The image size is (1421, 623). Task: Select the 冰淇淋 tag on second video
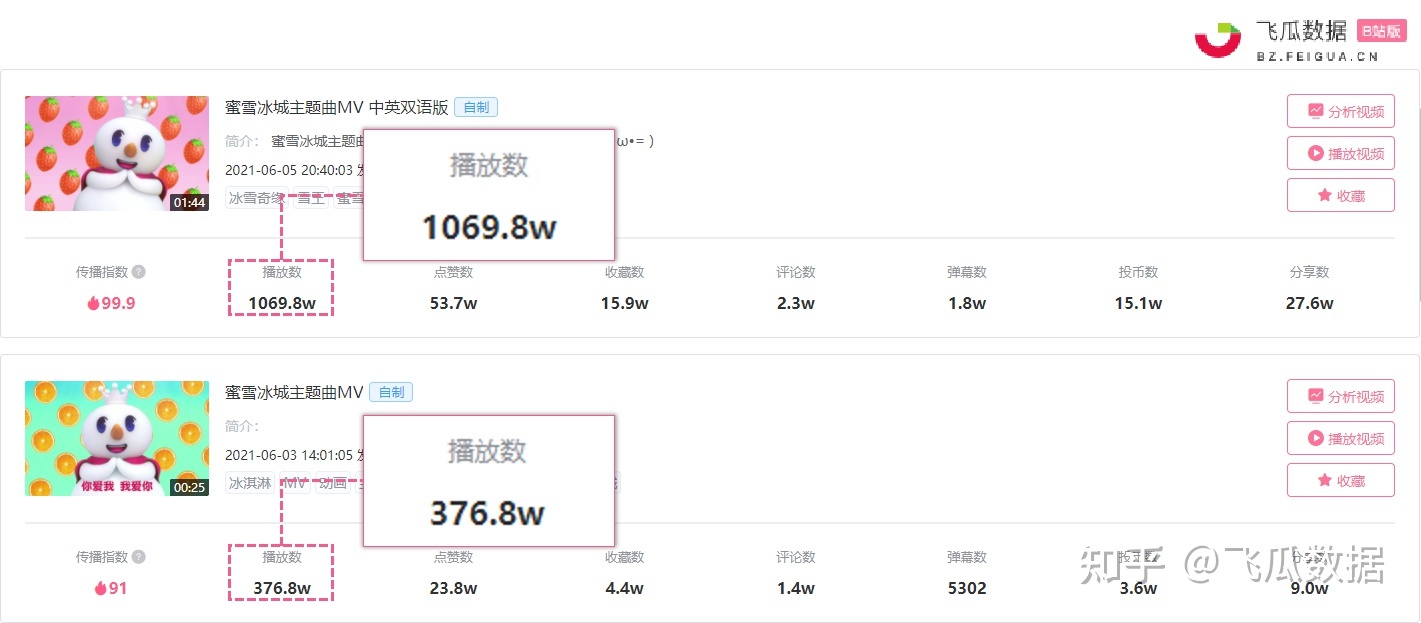coord(250,483)
